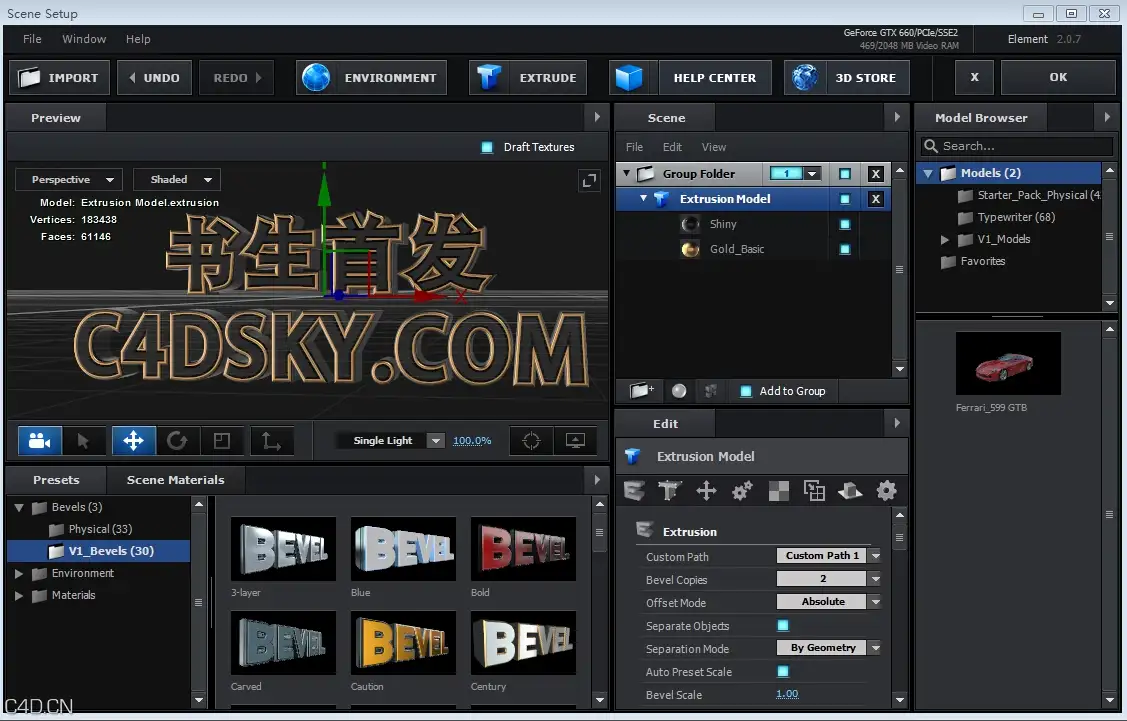Delete Extrusion Model with its X button

(x=875, y=199)
